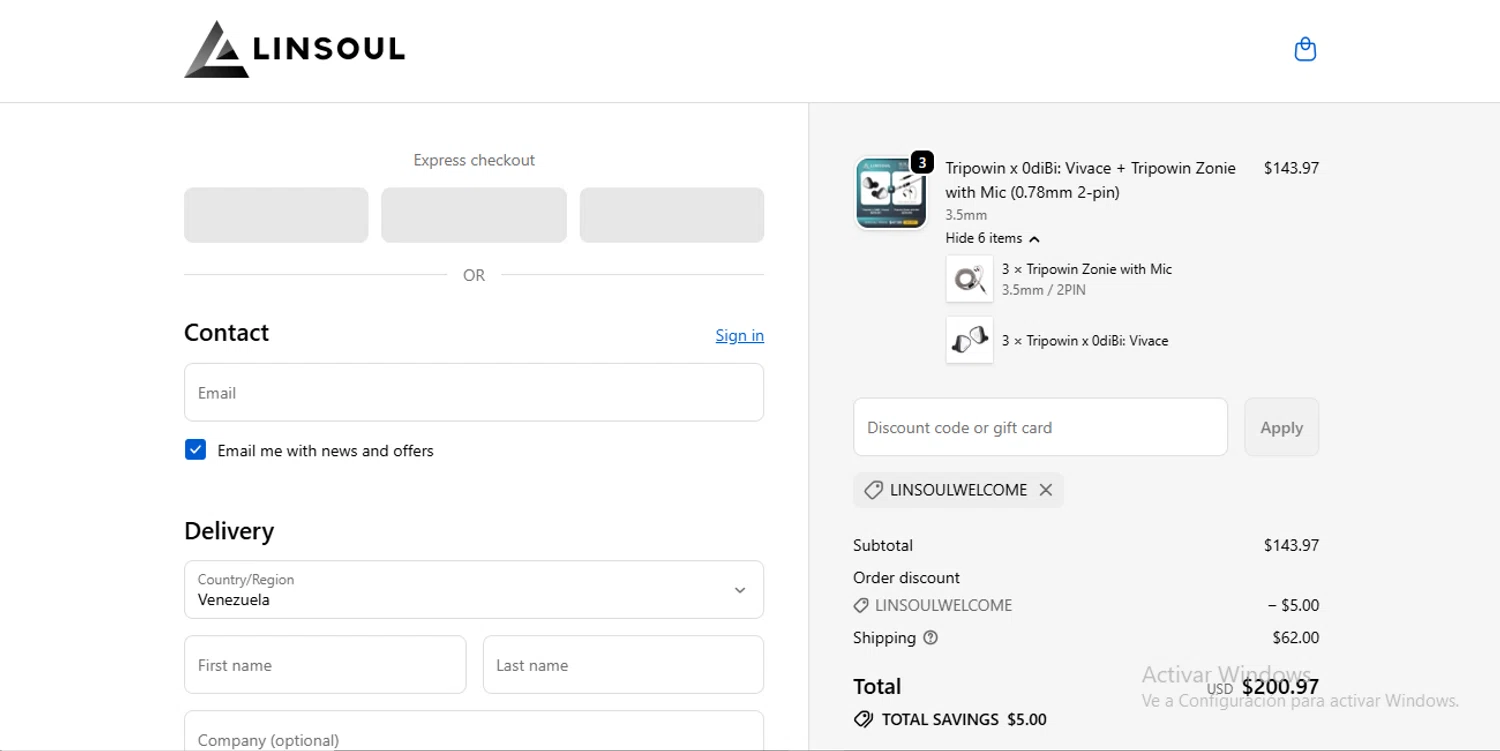Click the 3 × Tripowin Zonie with Mic text
The width and height of the screenshot is (1500, 751).
pos(1086,269)
